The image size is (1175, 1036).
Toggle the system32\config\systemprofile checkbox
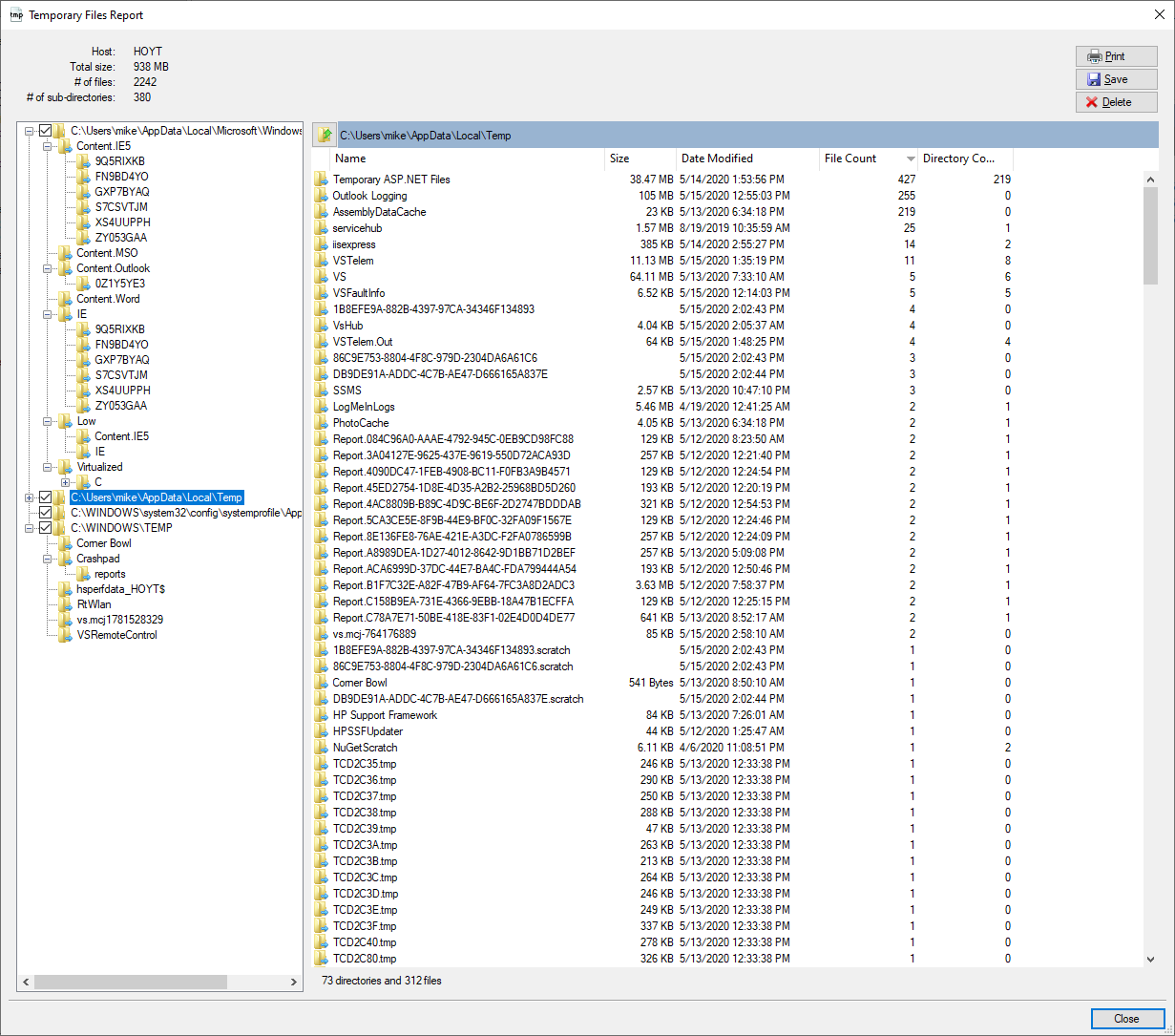(45, 513)
